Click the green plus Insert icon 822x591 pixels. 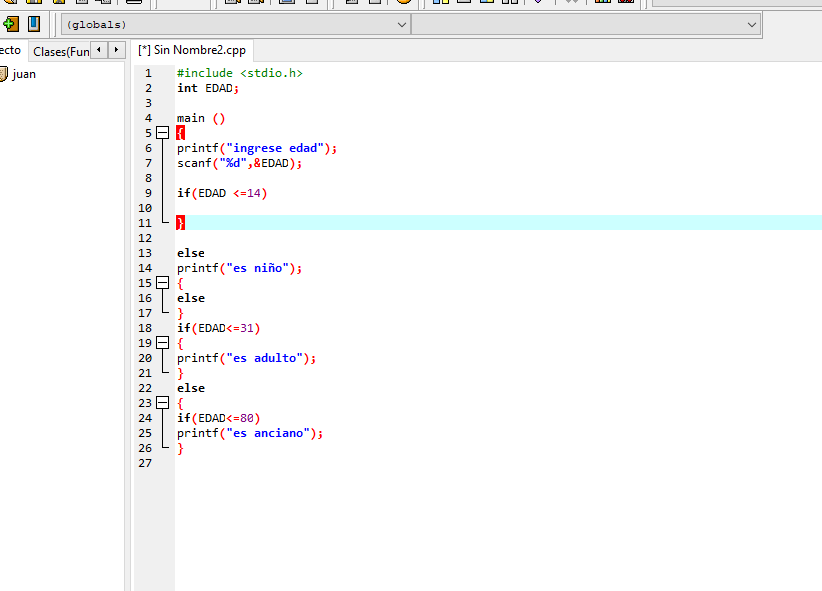pyautogui.click(x=10, y=24)
